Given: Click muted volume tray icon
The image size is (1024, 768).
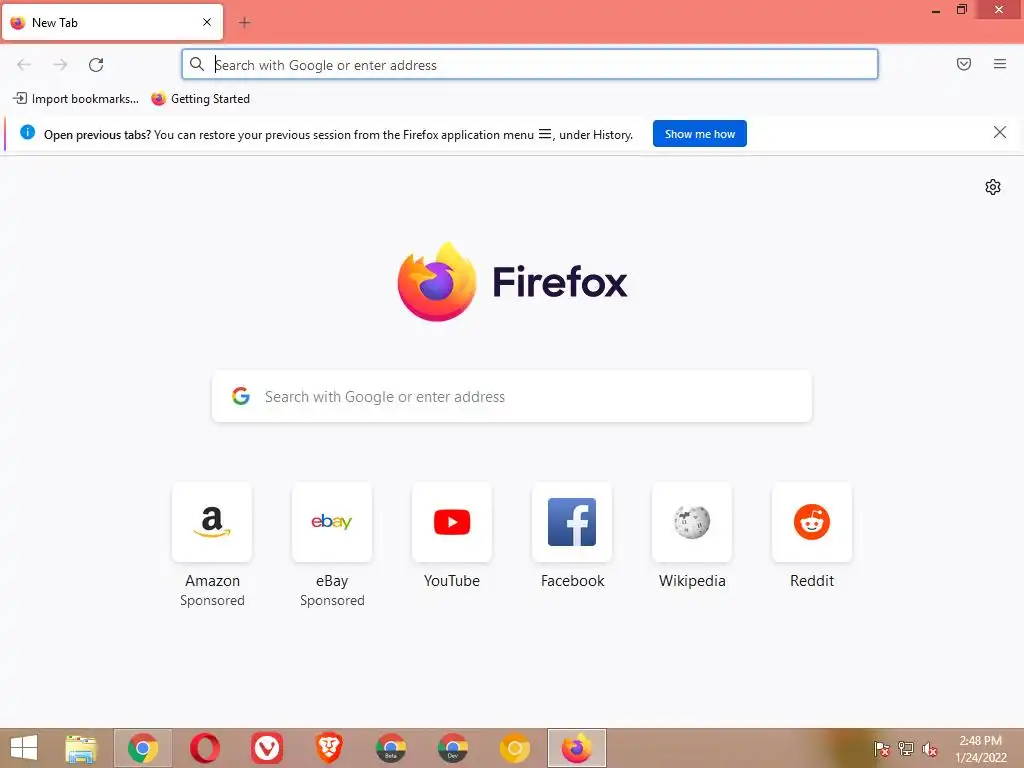Looking at the screenshot, I should [x=930, y=748].
